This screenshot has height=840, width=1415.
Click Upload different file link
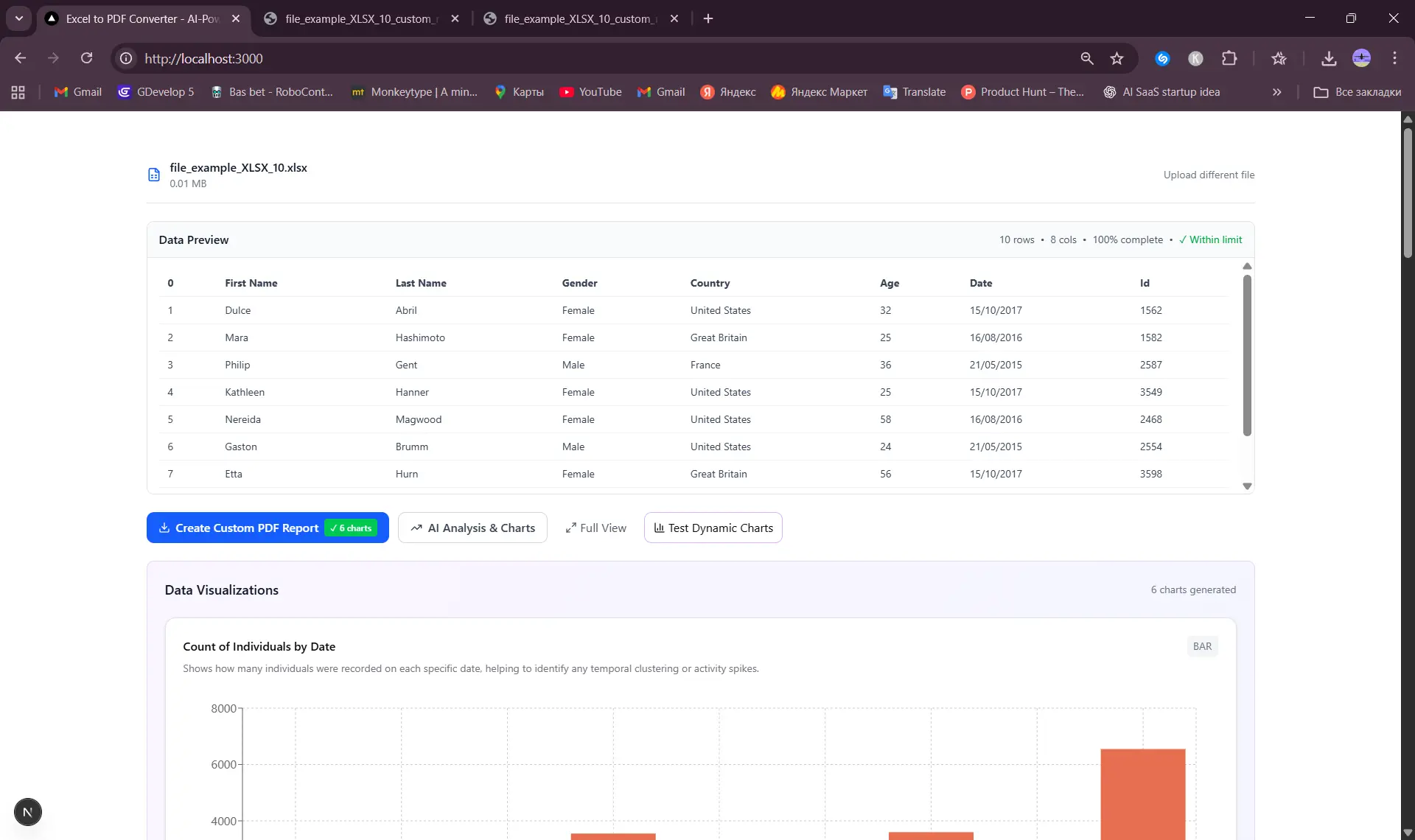click(1209, 175)
